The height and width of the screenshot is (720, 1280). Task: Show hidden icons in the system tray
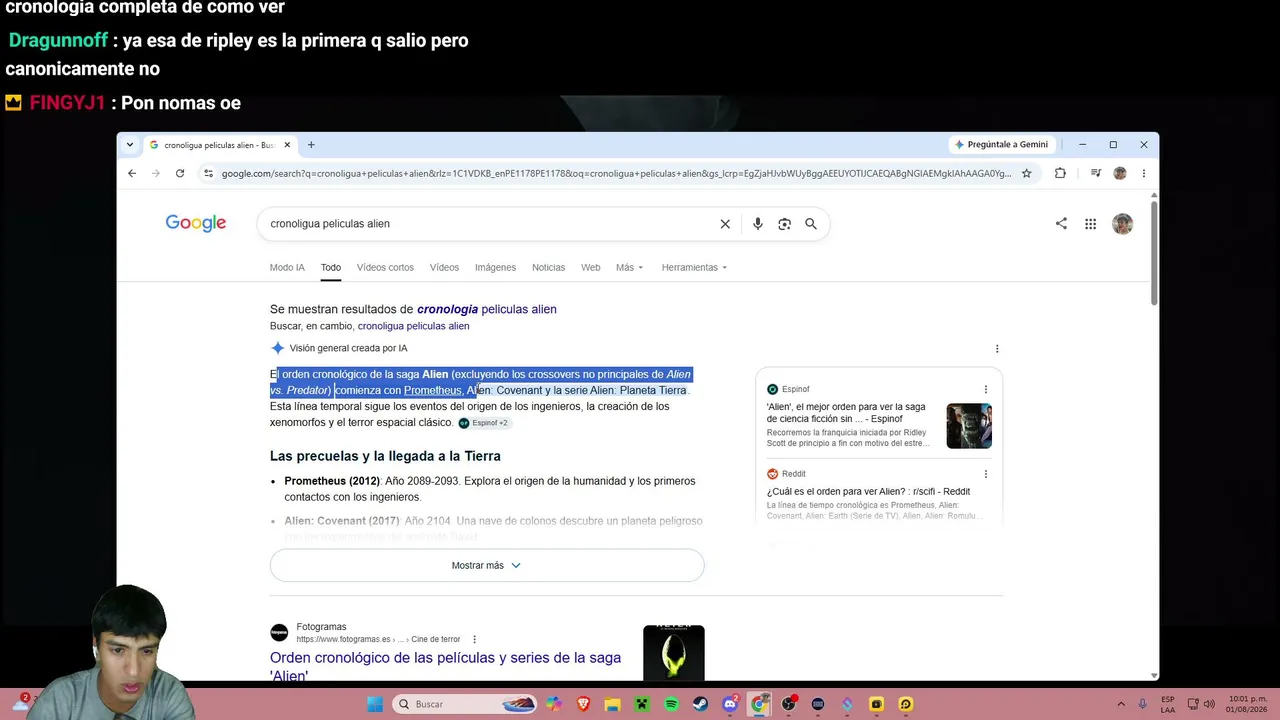coord(1120,704)
